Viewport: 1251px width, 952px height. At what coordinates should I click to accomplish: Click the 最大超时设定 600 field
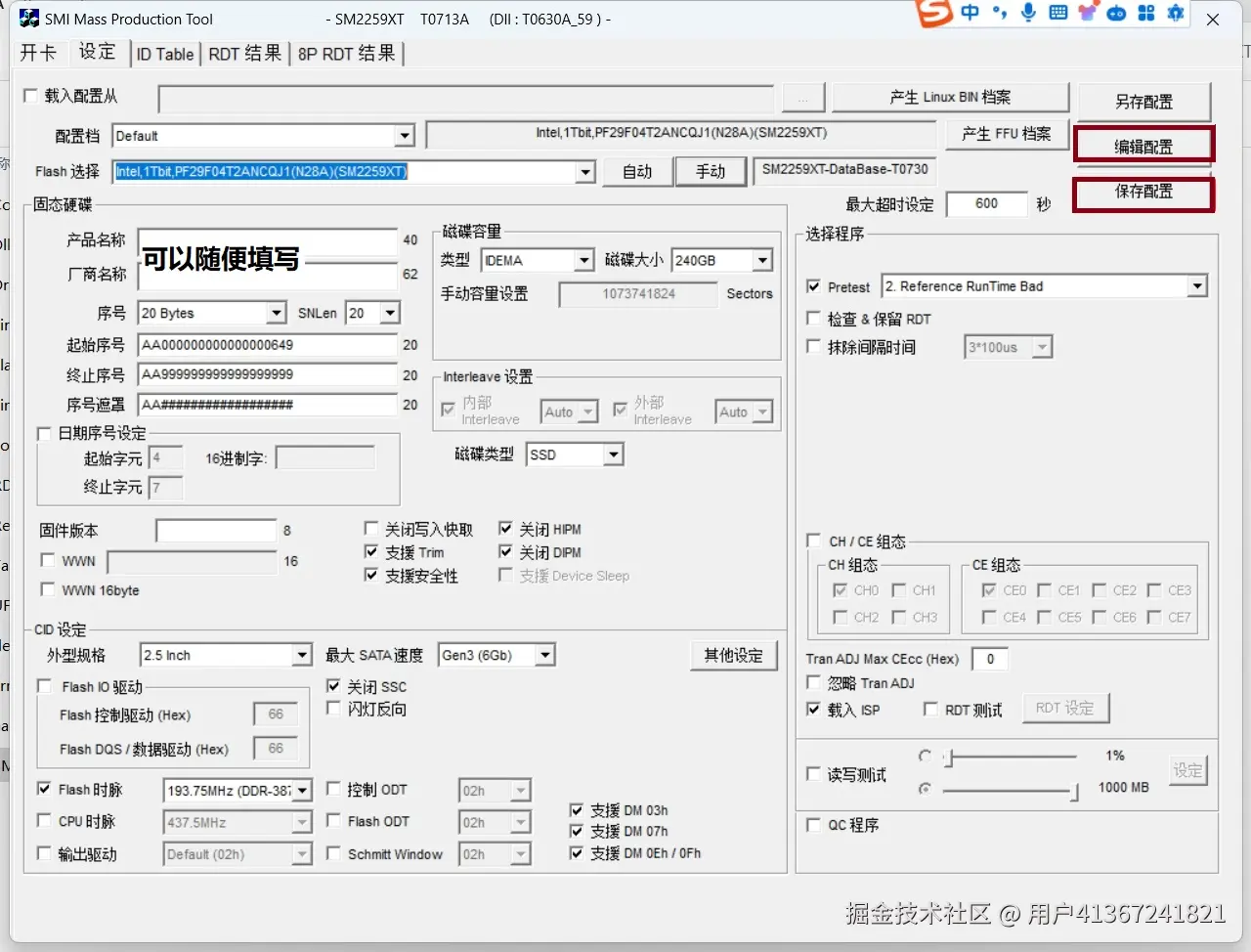(987, 203)
